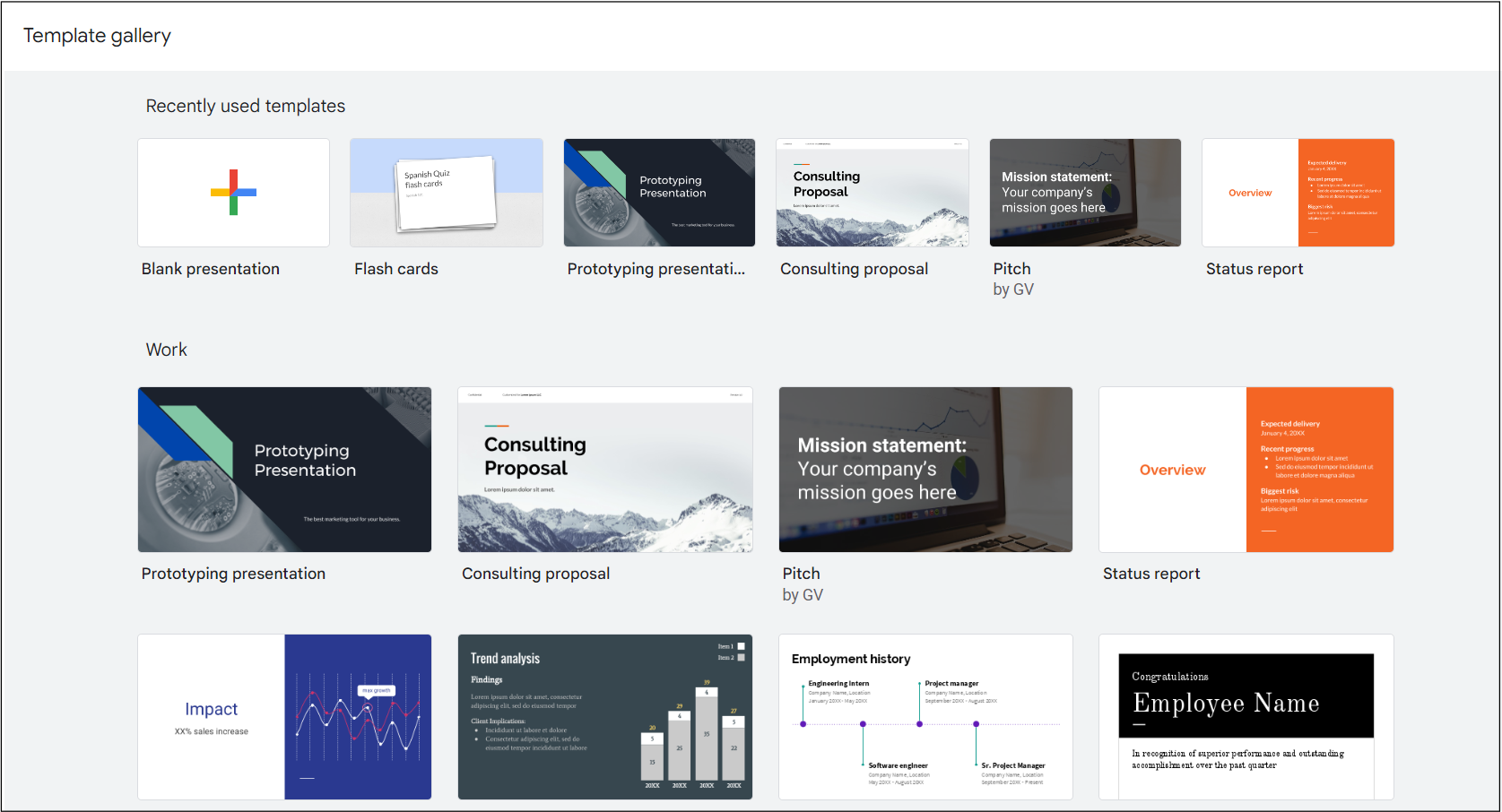Screen dimensions: 1502x812
Task: Click the Template gallery heading
Action: coord(97,35)
